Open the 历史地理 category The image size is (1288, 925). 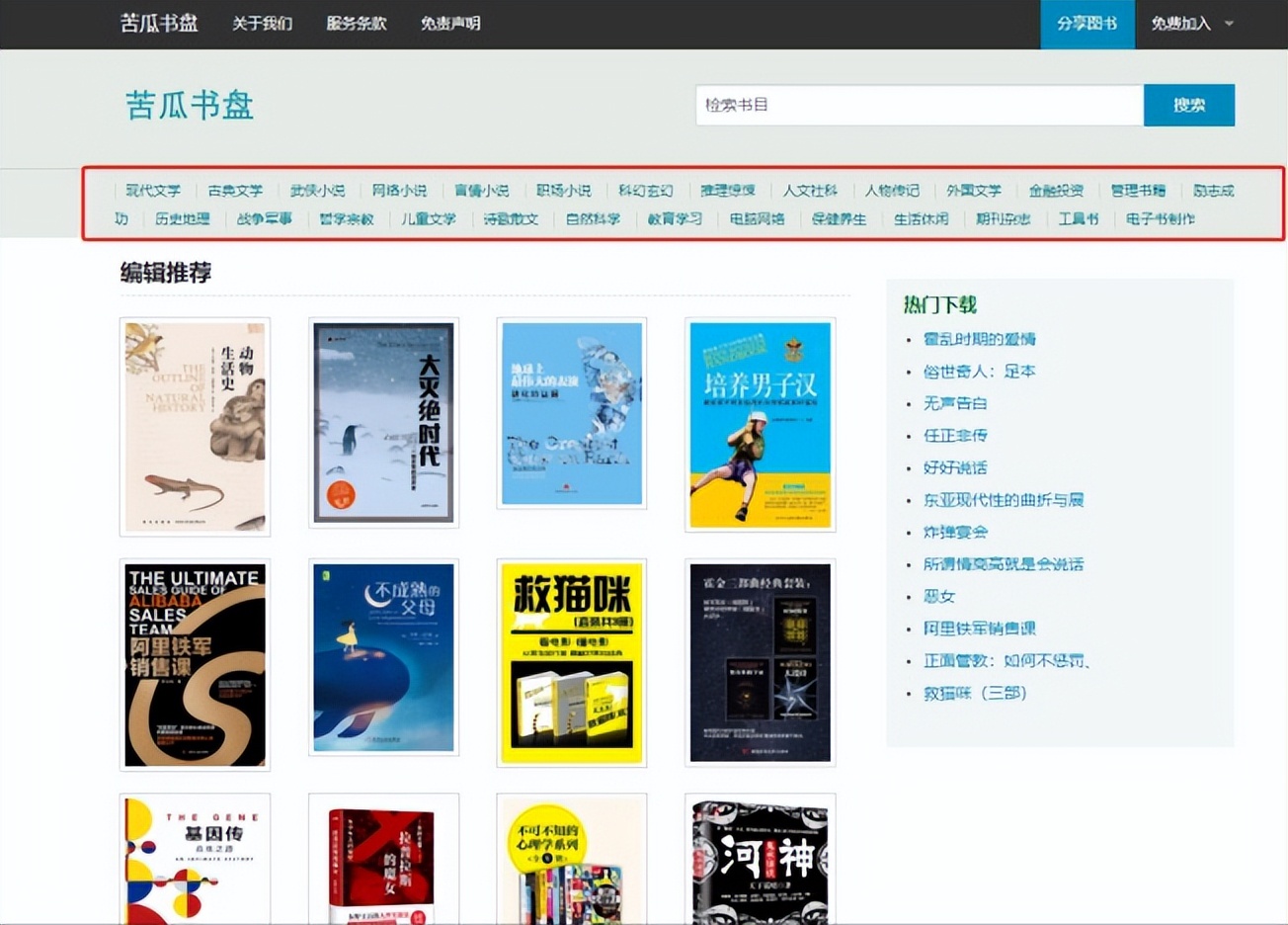[x=185, y=219]
